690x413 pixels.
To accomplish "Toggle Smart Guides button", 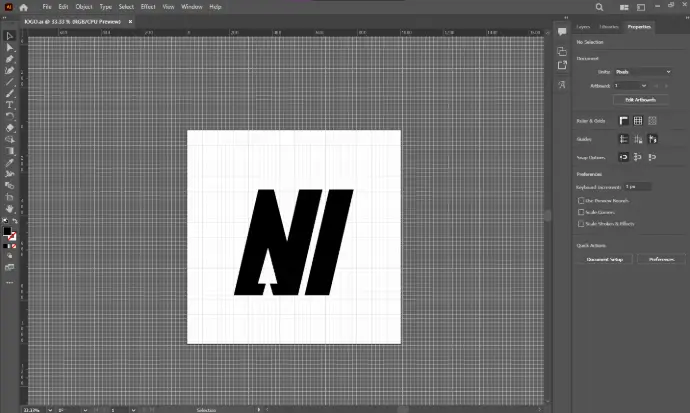I will (x=652, y=139).
